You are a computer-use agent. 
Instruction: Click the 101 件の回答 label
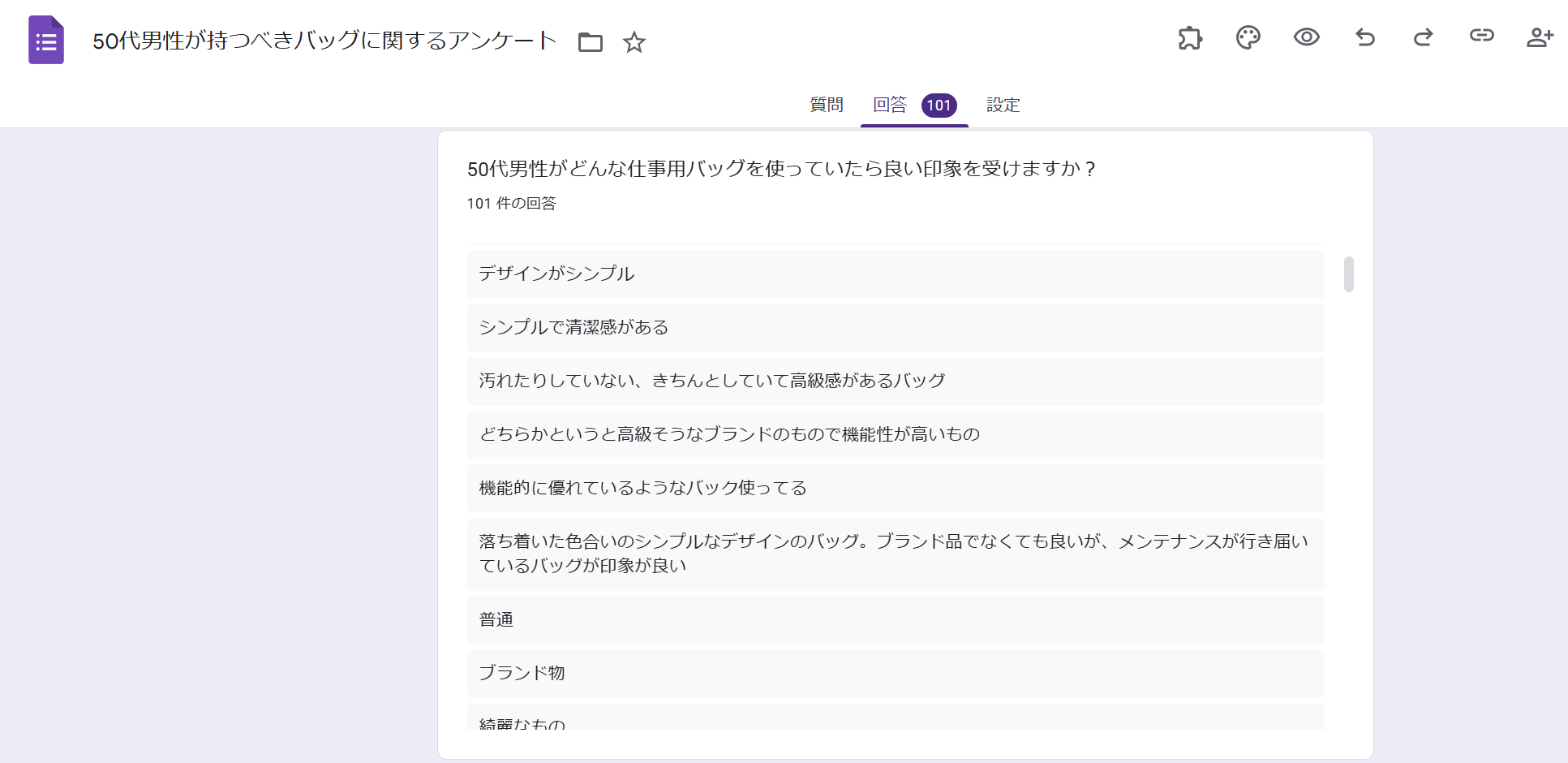(512, 204)
